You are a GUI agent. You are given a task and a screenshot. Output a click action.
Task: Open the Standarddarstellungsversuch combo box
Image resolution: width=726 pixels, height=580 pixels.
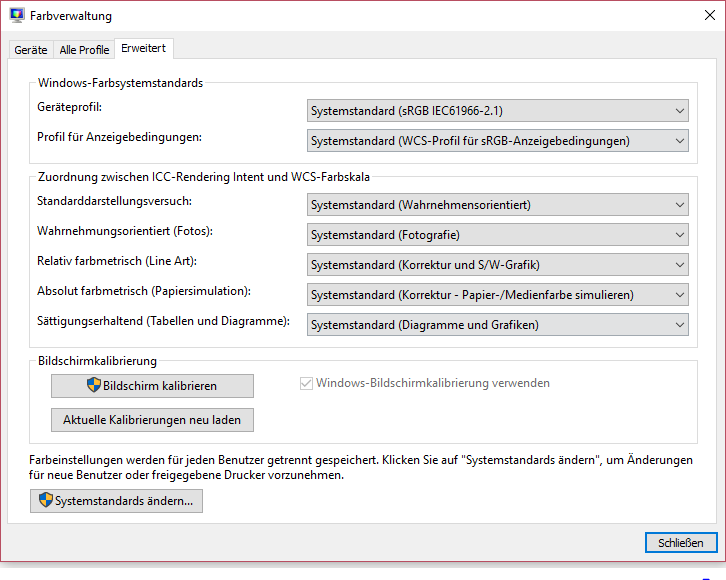(x=498, y=205)
